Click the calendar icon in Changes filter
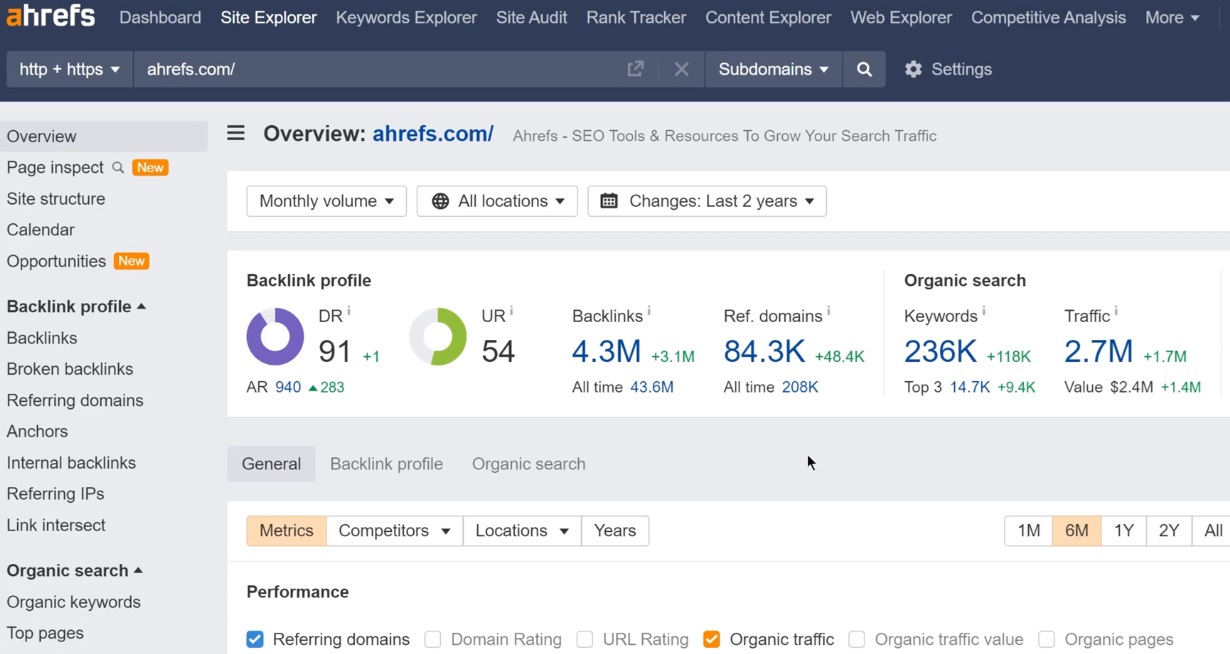Image resolution: width=1230 pixels, height=654 pixels. (x=609, y=201)
